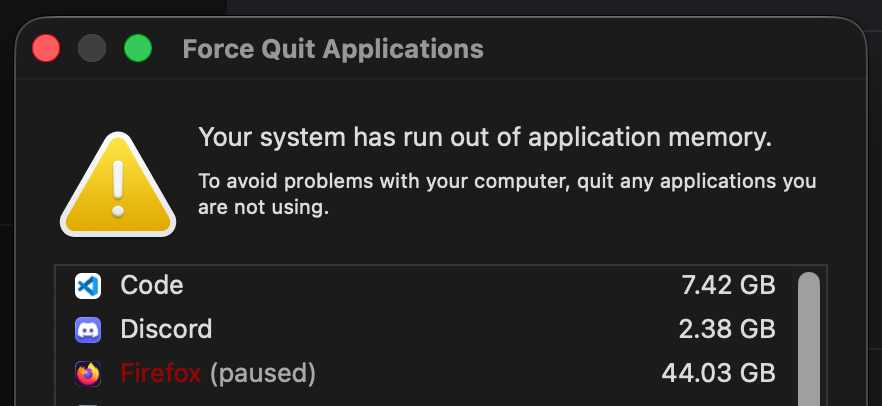Select the red Firefox application name
The height and width of the screenshot is (406, 882).
click(160, 374)
